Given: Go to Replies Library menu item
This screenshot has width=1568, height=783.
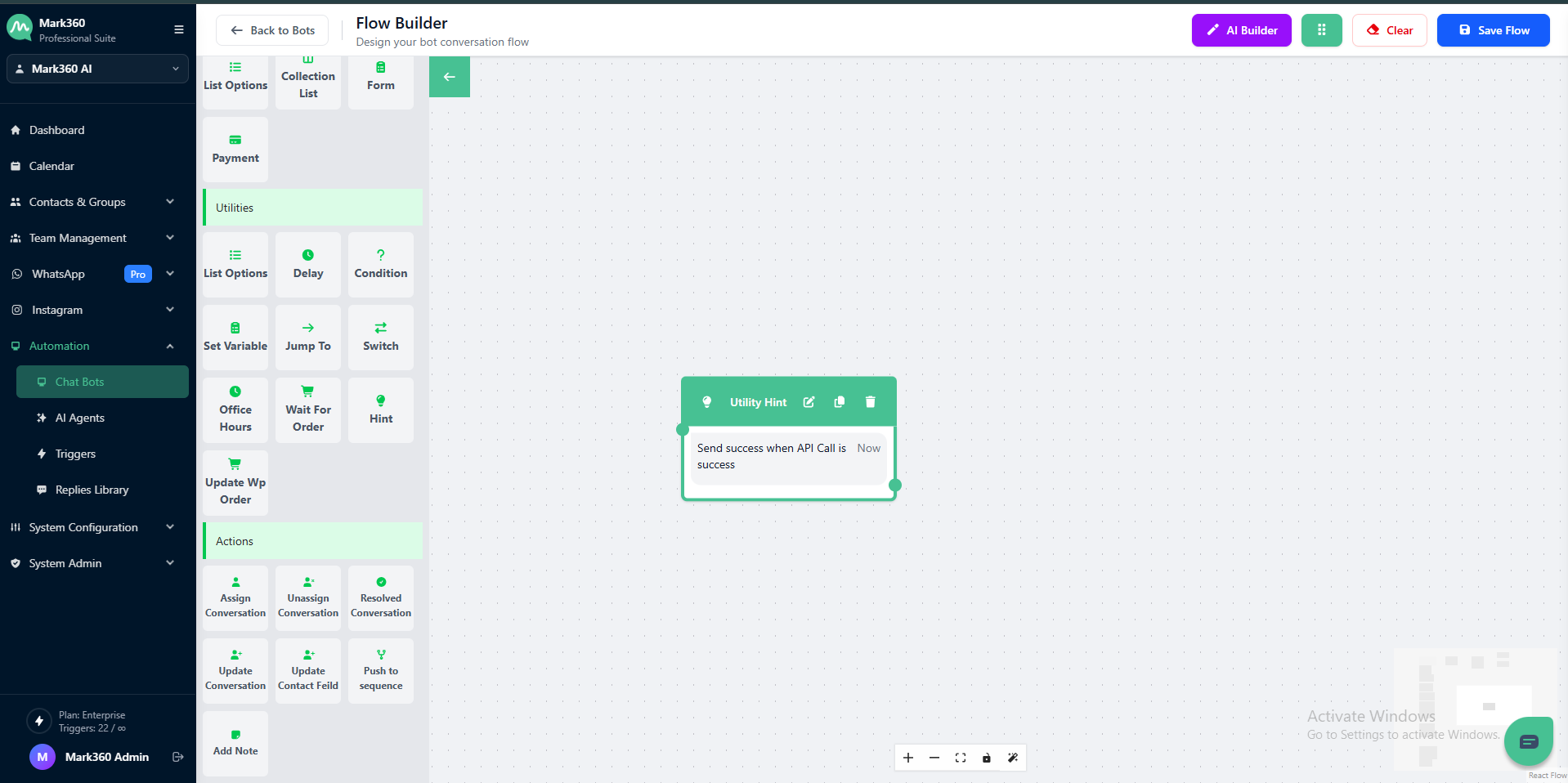Looking at the screenshot, I should coord(92,490).
